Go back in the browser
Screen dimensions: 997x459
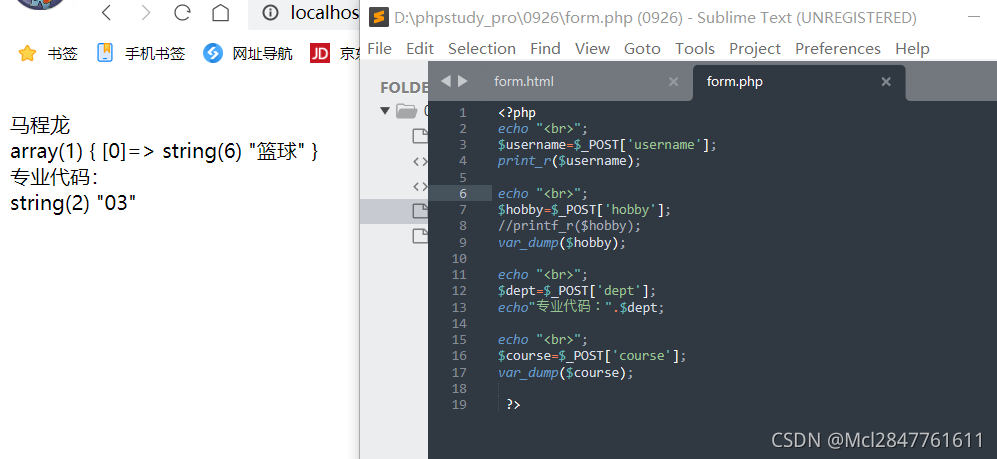pyautogui.click(x=107, y=13)
